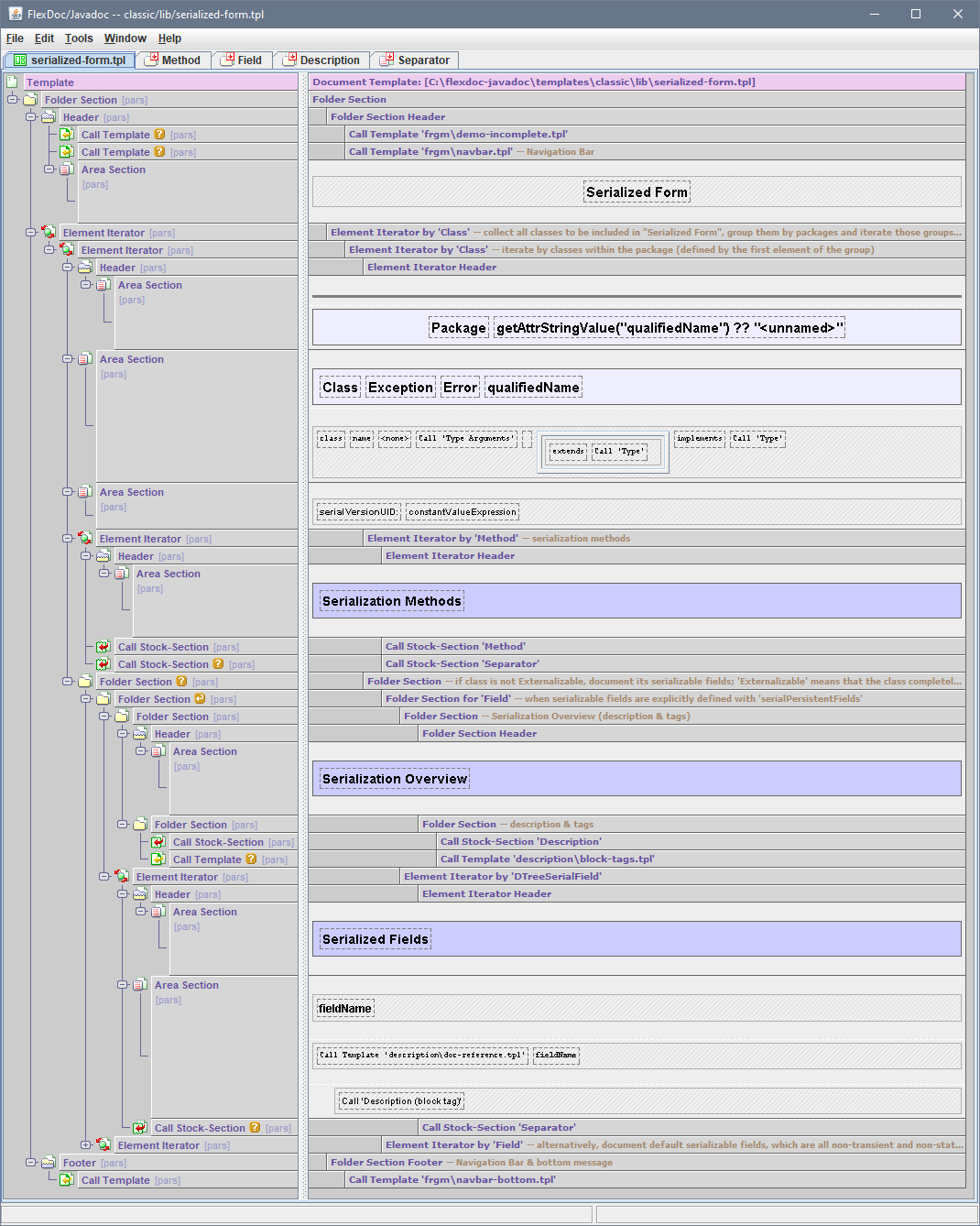
Task: Click the first Call Template's question-mark badge
Action: coord(159,135)
